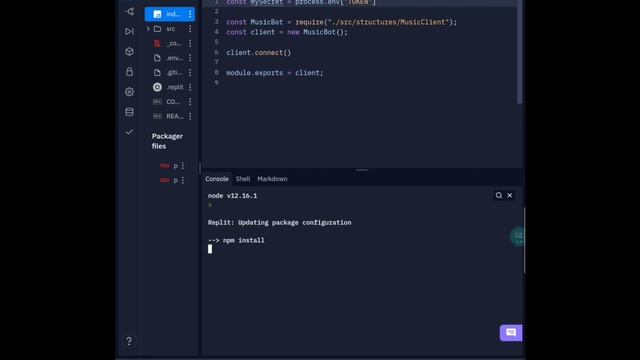Open src folder options menu
The width and height of the screenshot is (640, 360).
click(190, 29)
